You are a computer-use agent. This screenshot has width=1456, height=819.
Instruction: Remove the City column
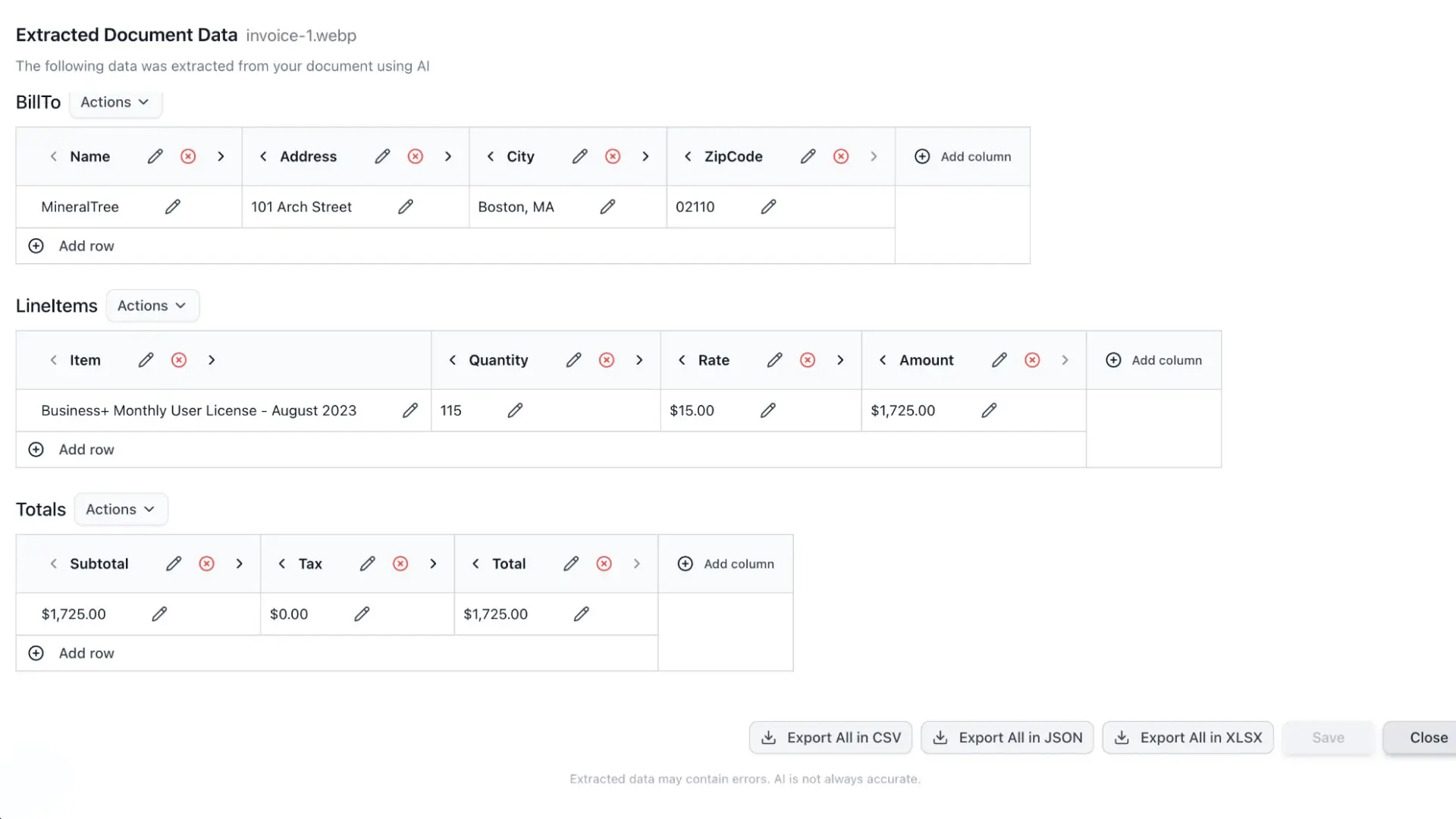(613, 156)
